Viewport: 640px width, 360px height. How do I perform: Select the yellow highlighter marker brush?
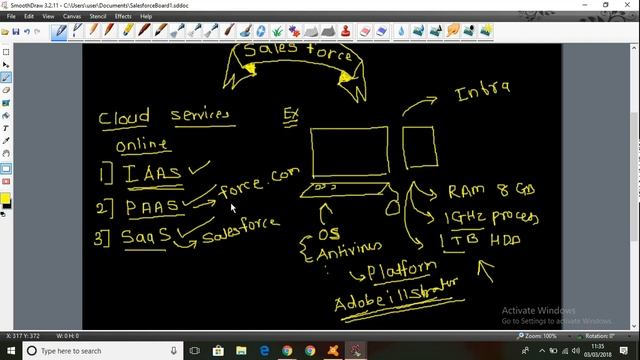coord(127,31)
